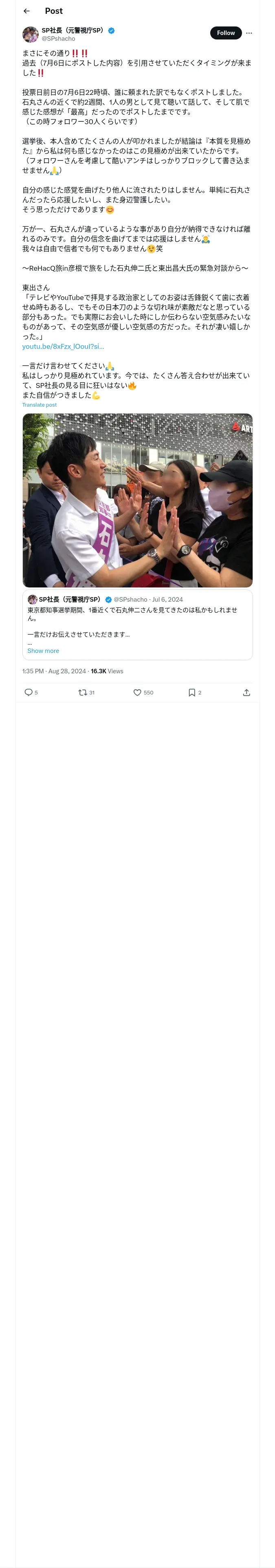This screenshot has width=275, height=1568.
Task: Click the SP社長（元警視庁SP） display name
Action: (73, 30)
